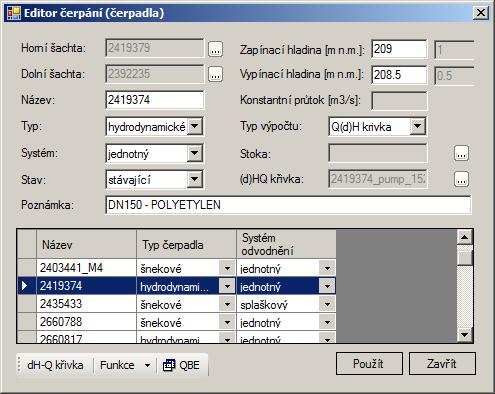Click the Zavřít button
495x394 pixels.
442,364
